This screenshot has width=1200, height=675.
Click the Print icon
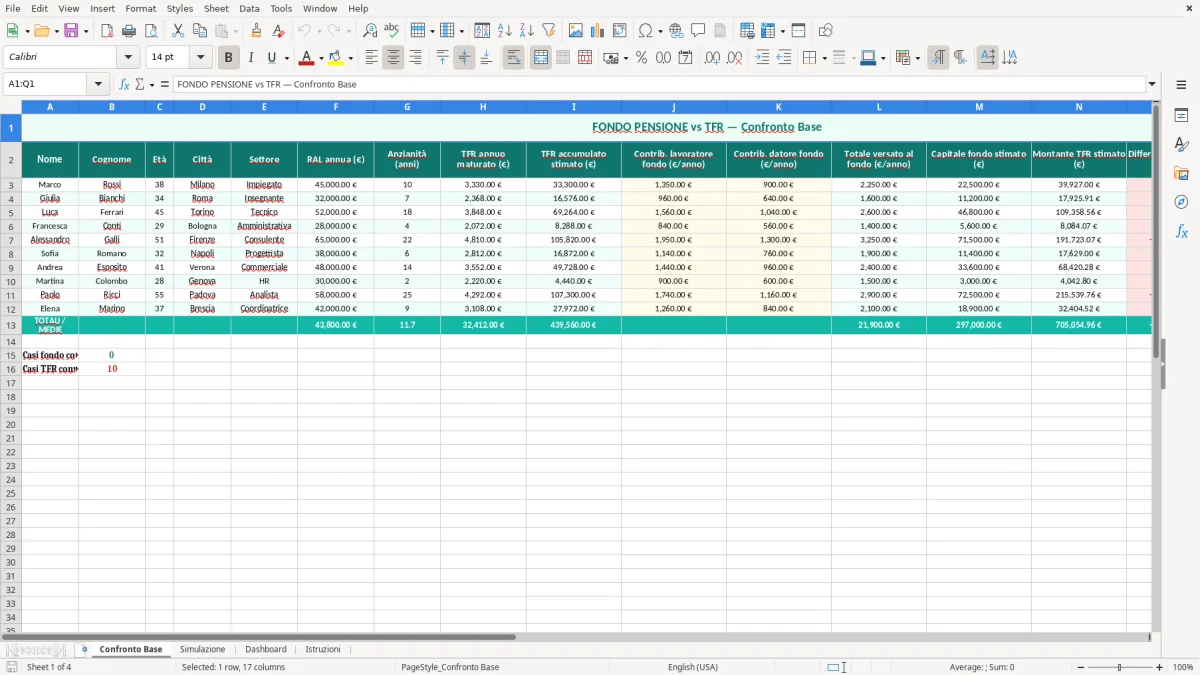click(129, 31)
